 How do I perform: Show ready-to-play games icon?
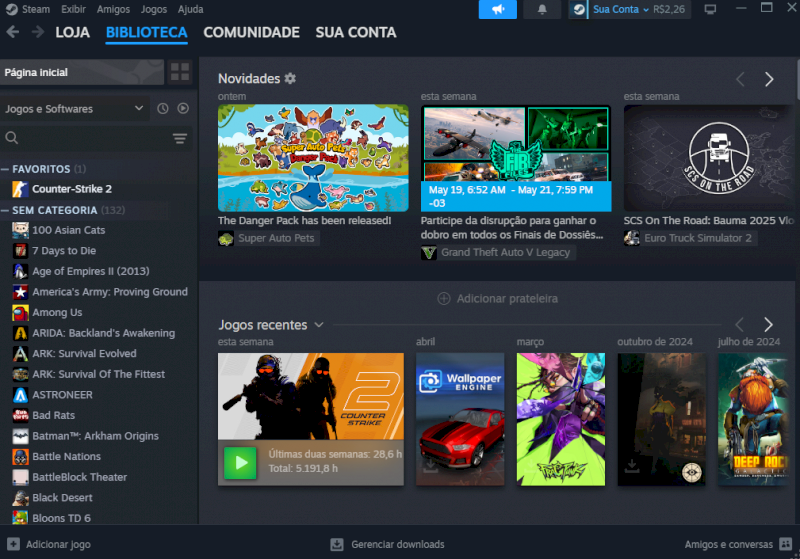pyautogui.click(x=183, y=109)
